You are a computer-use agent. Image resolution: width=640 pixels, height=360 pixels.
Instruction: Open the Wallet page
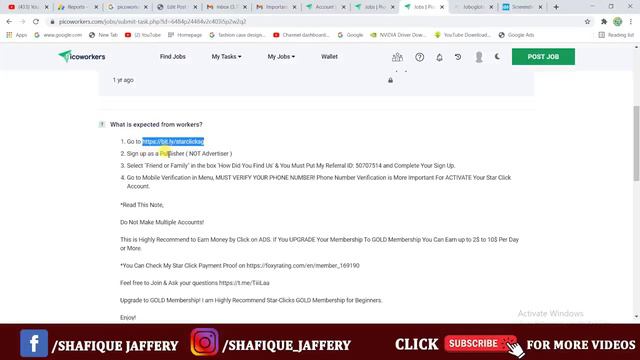(329, 57)
